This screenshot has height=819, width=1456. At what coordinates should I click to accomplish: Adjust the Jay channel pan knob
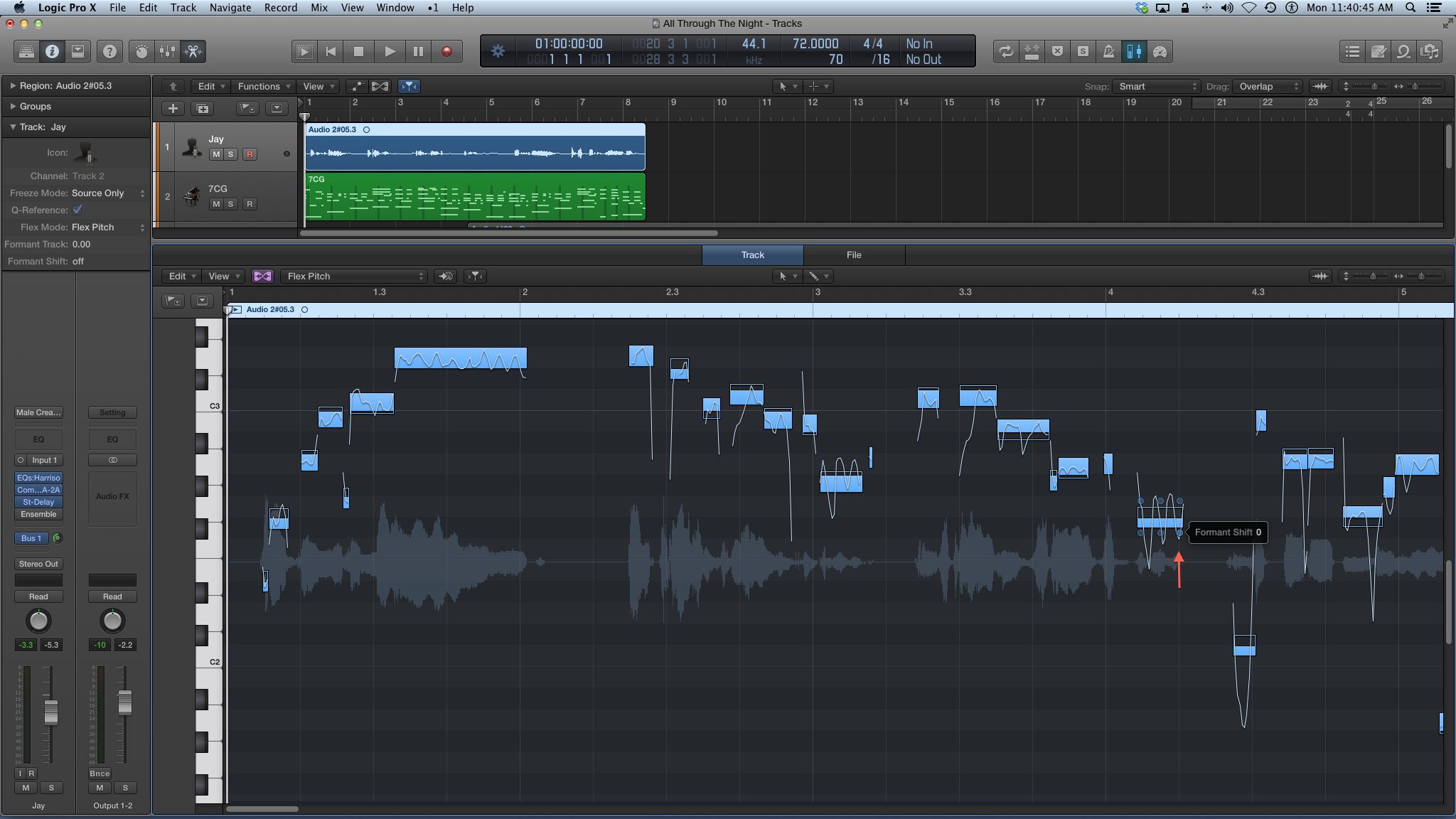coord(38,621)
